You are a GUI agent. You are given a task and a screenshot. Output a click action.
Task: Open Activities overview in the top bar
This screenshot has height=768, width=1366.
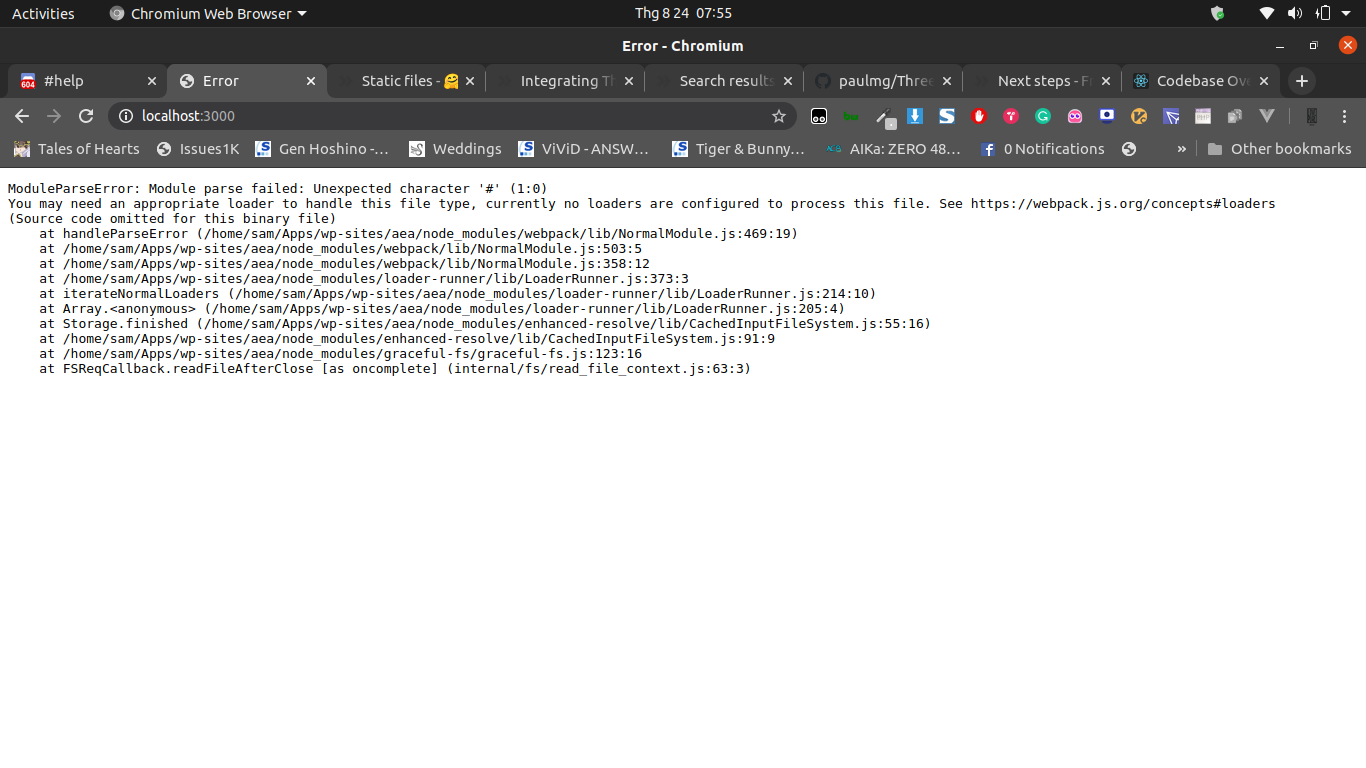pyautogui.click(x=43, y=14)
